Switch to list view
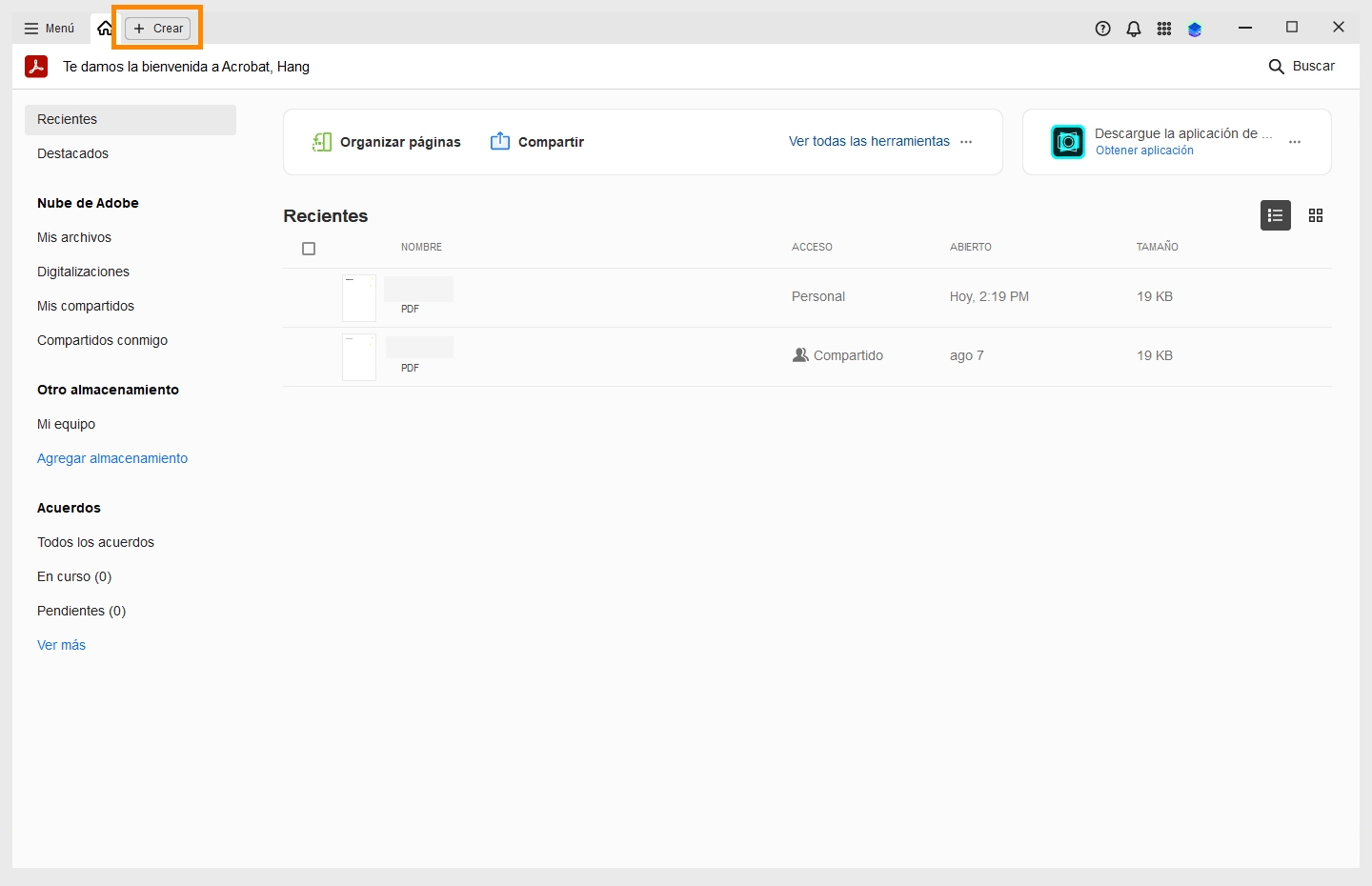1372x886 pixels. point(1276,215)
